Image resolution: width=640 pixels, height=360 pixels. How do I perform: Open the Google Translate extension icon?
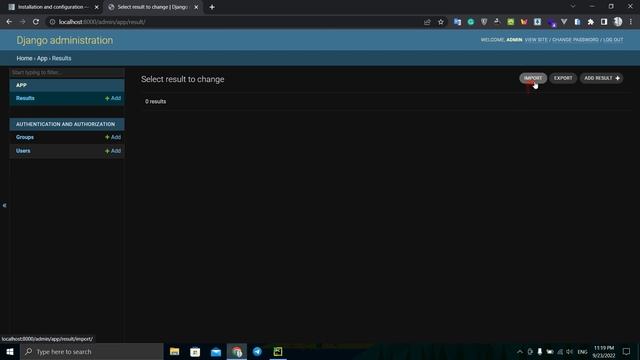click(x=457, y=22)
